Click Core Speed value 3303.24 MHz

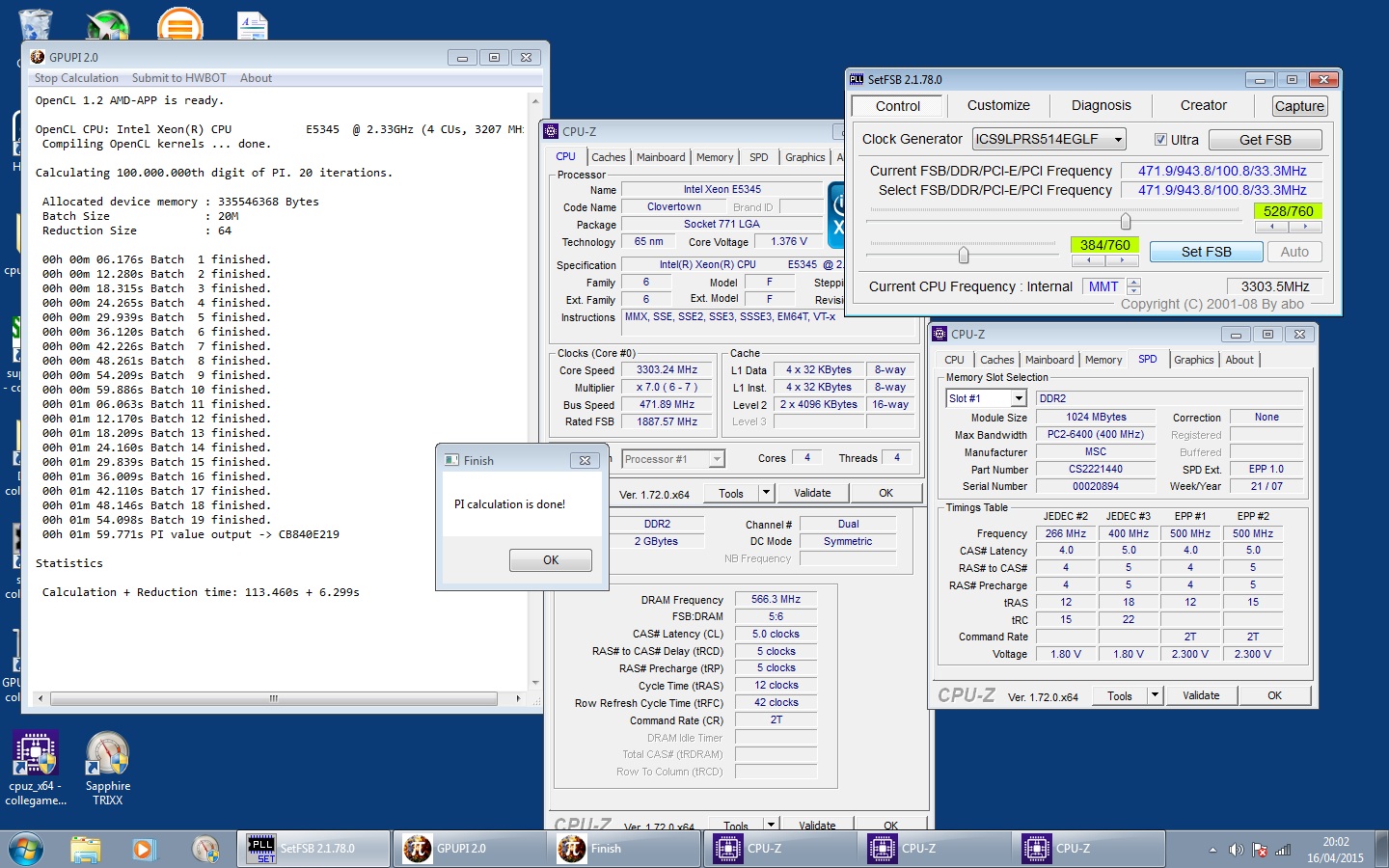(667, 369)
